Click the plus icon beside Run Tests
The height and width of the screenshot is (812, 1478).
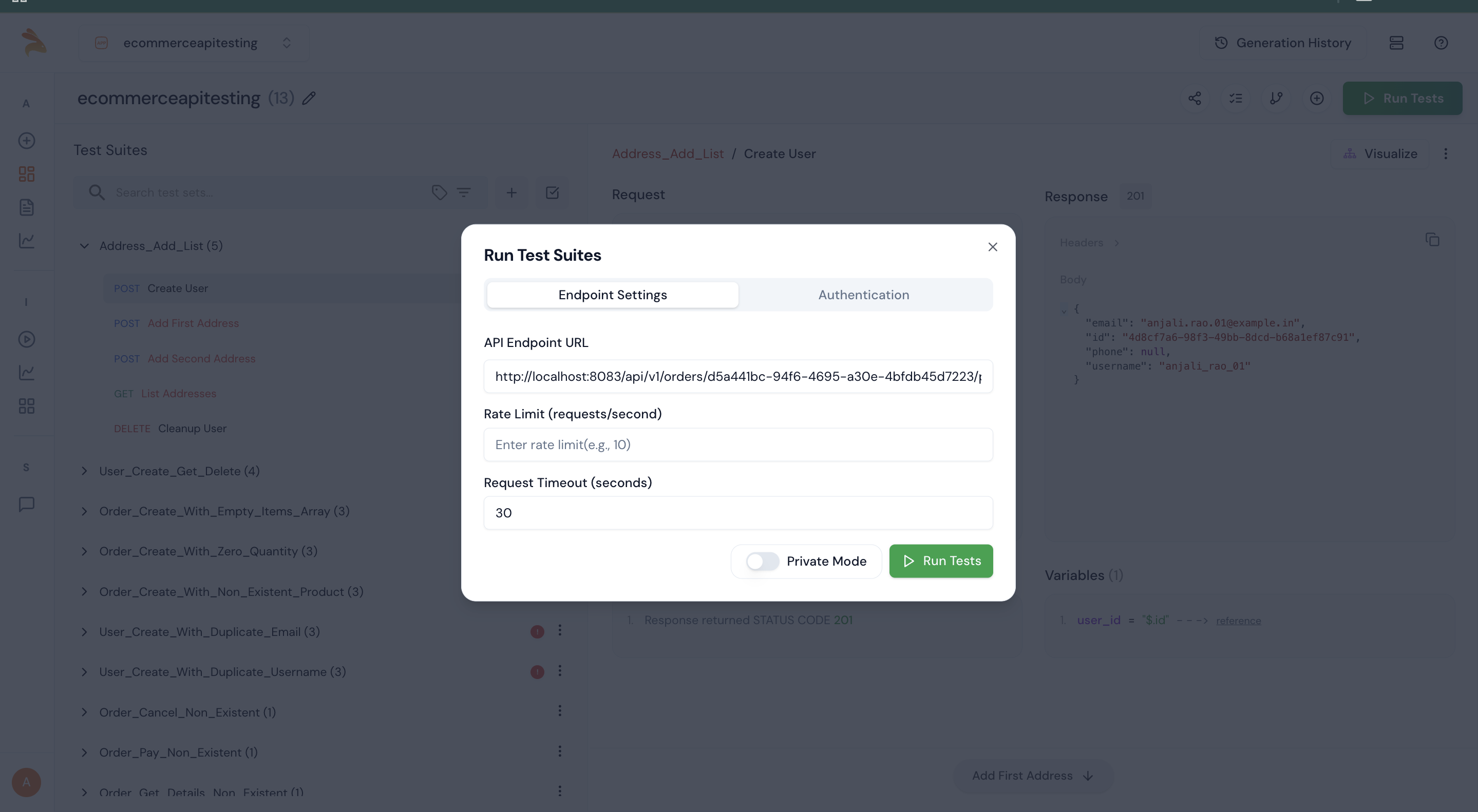tap(1316, 98)
